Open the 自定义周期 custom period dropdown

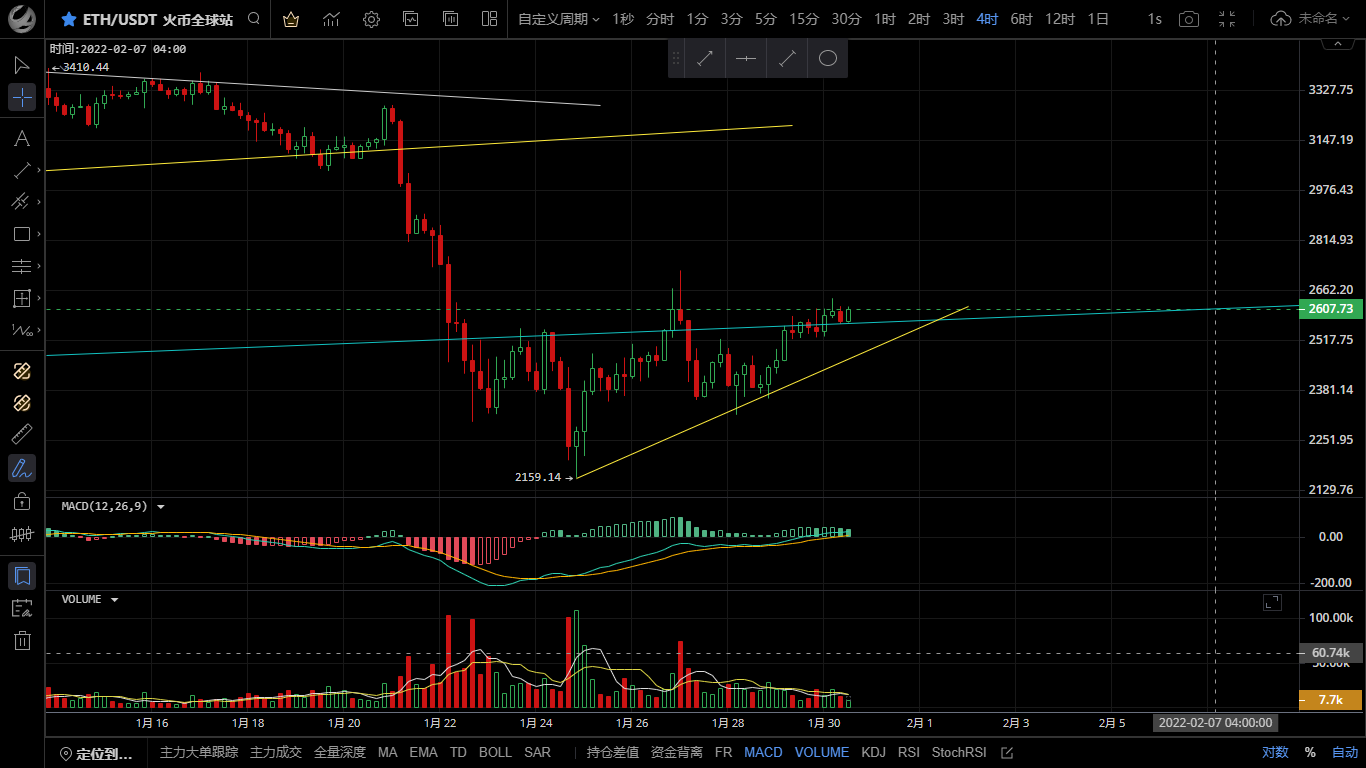click(558, 19)
